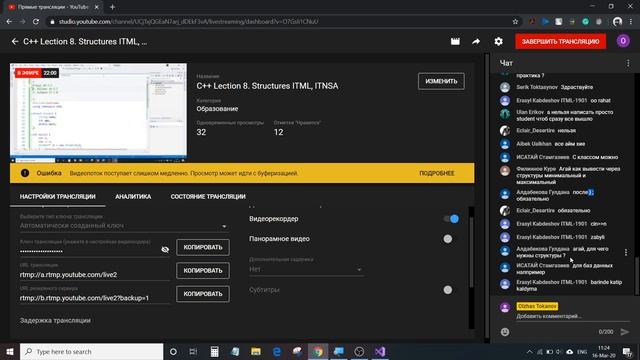Open Task View on taskbar

(193, 351)
